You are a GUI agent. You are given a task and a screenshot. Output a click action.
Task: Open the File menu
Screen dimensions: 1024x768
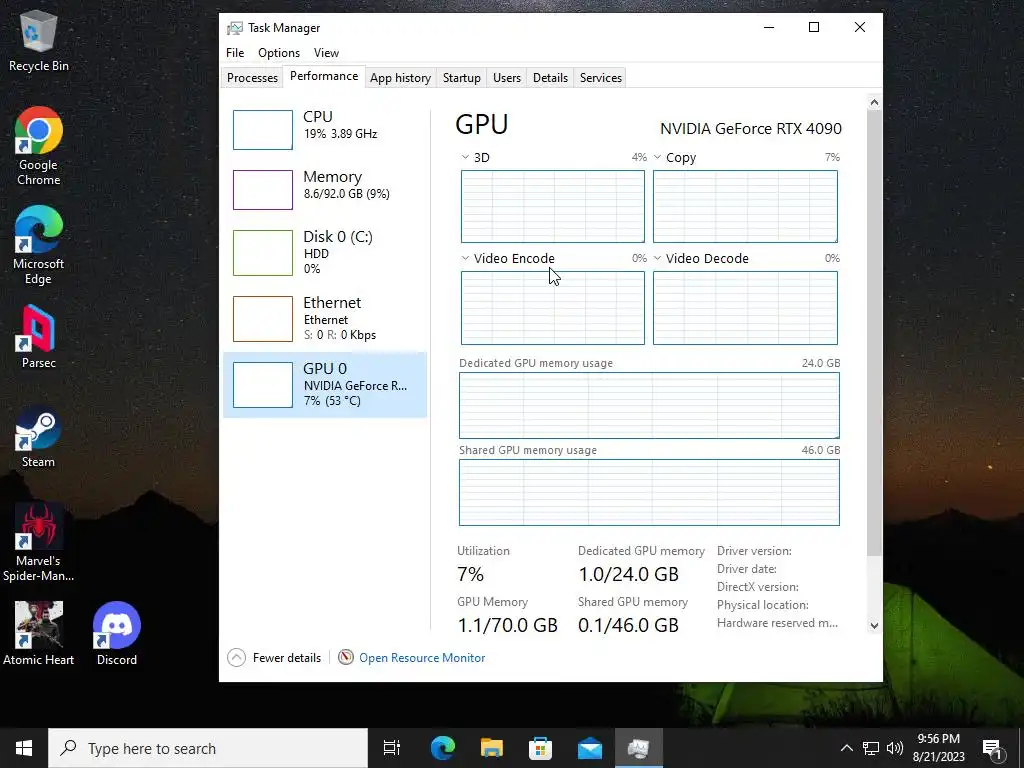click(235, 53)
